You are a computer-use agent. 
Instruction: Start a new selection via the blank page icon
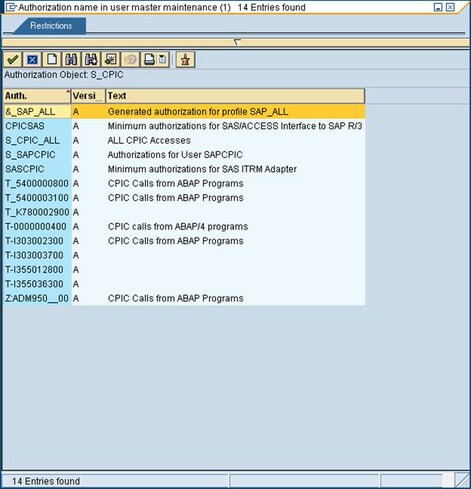52,60
